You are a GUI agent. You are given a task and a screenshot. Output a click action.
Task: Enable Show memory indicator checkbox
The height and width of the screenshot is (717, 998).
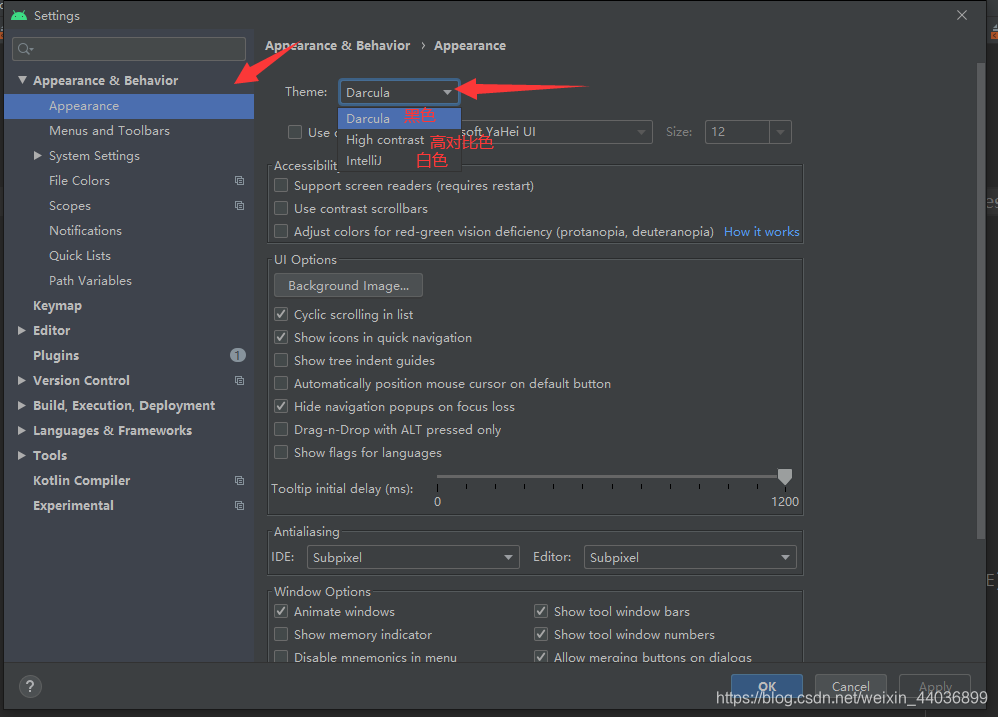tap(281, 634)
